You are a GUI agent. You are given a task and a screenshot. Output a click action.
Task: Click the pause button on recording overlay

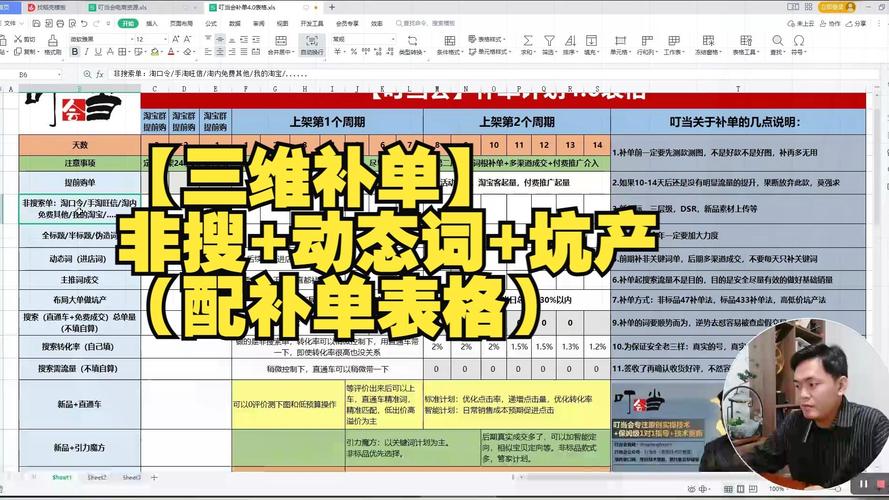click(x=863, y=484)
